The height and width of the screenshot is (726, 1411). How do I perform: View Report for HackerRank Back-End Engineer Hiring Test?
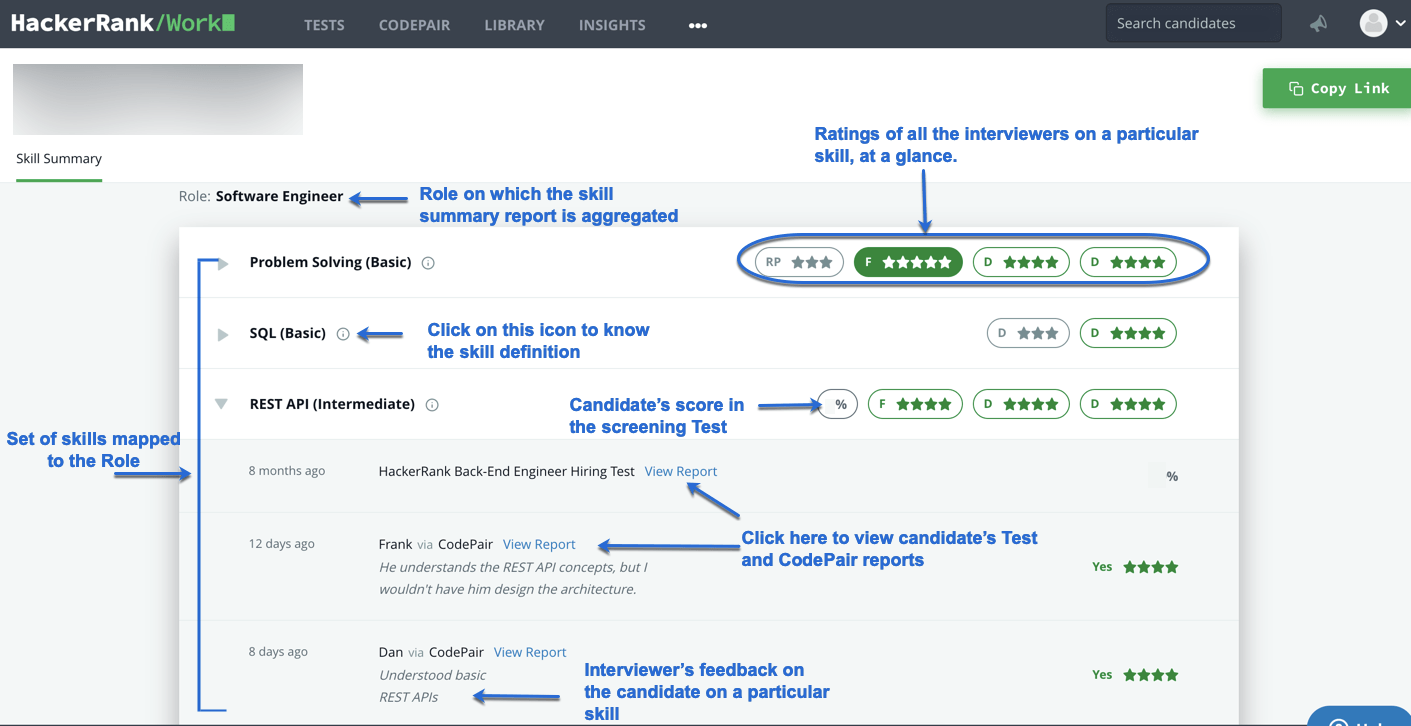[x=681, y=471]
